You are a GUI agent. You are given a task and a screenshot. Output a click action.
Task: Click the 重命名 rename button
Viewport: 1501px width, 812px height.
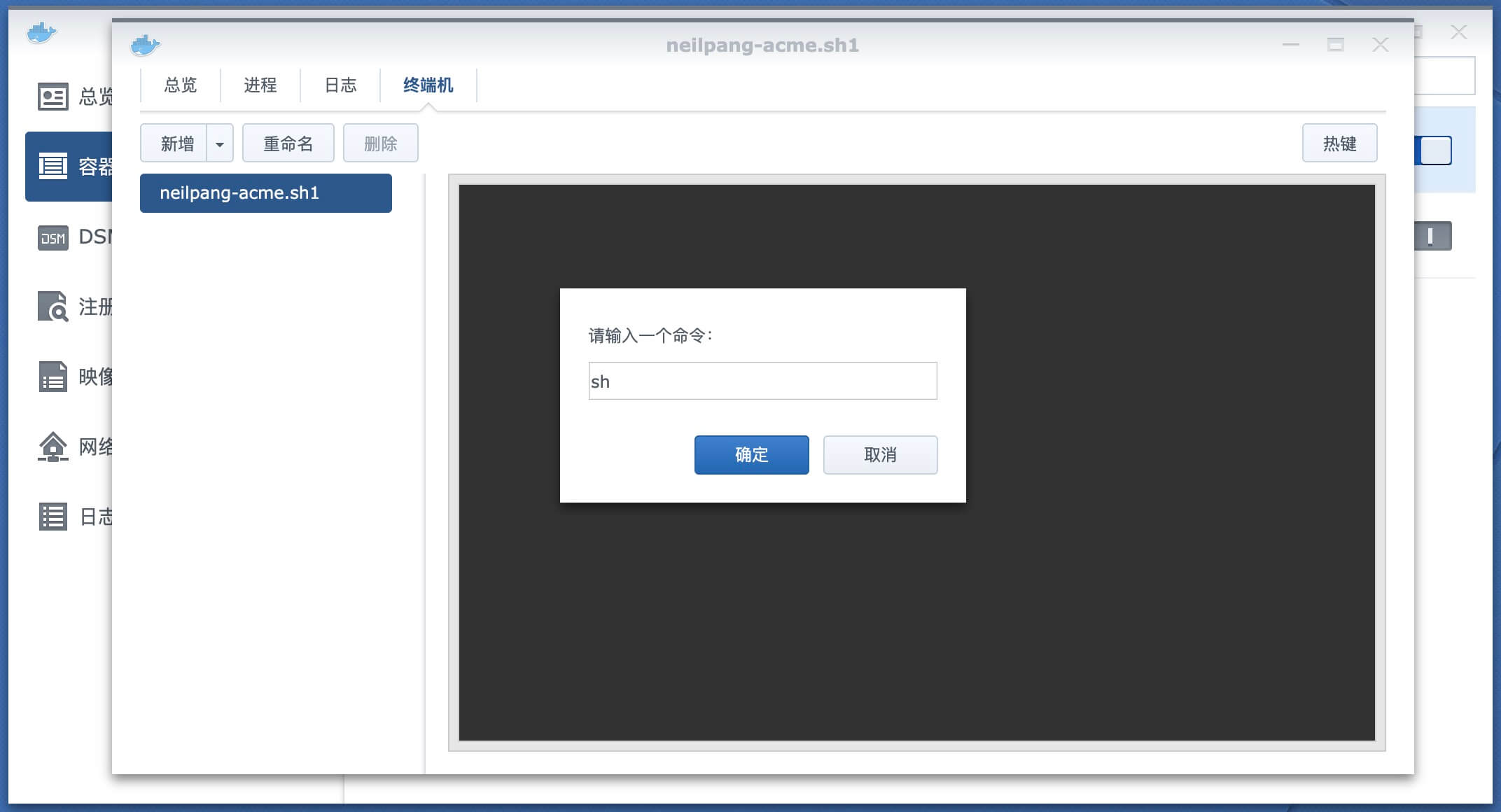pyautogui.click(x=288, y=143)
